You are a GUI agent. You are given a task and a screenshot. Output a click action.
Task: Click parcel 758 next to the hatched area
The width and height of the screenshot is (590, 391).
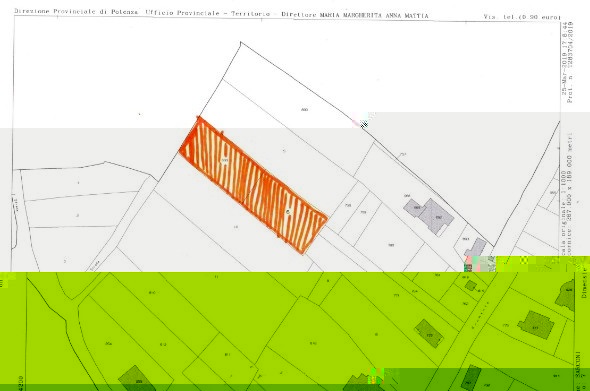(x=348, y=205)
